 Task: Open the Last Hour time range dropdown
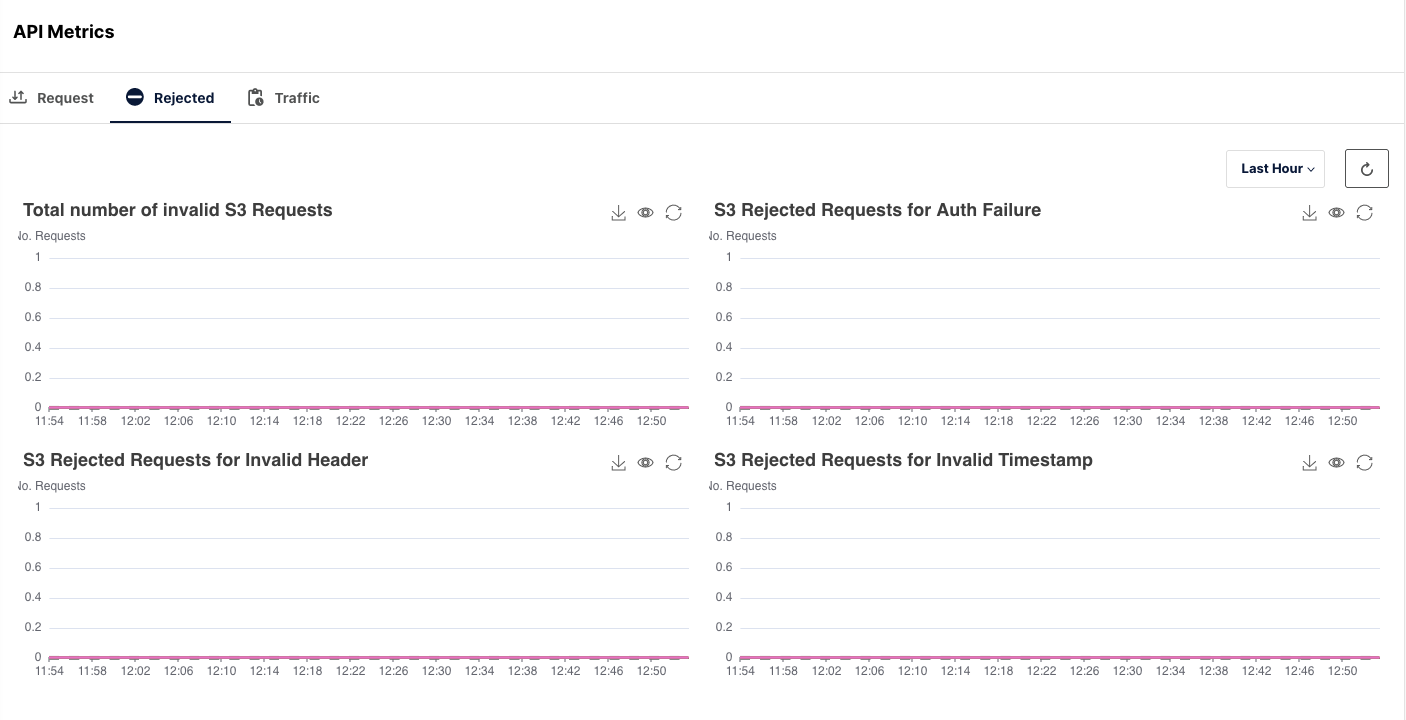[1275, 169]
